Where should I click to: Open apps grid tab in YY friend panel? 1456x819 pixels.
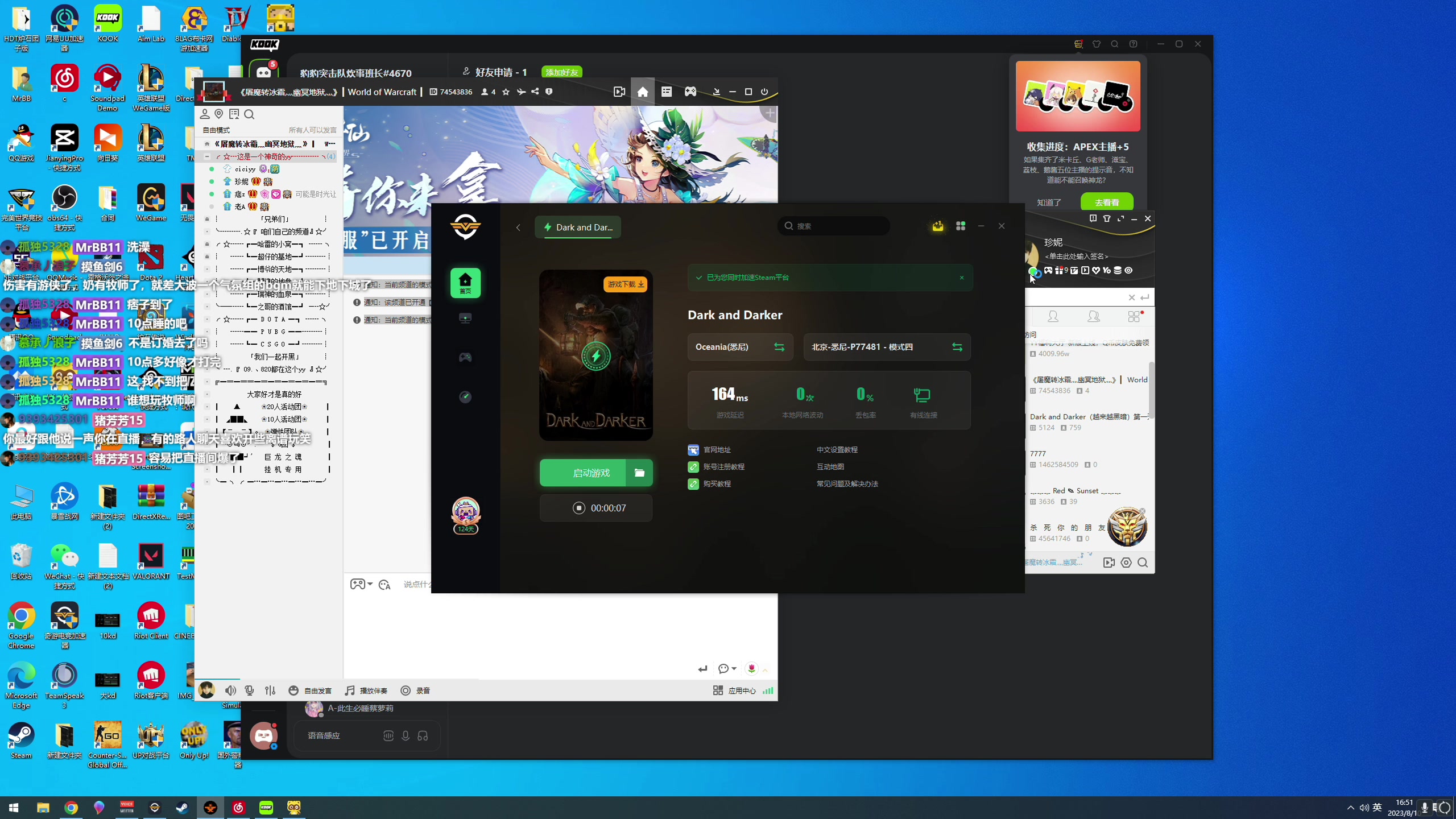click(x=1134, y=316)
